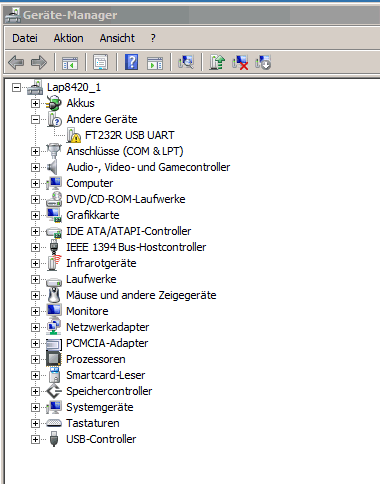This screenshot has width=380, height=484.
Task: Expand the USB-Controller category
Action: click(35, 439)
